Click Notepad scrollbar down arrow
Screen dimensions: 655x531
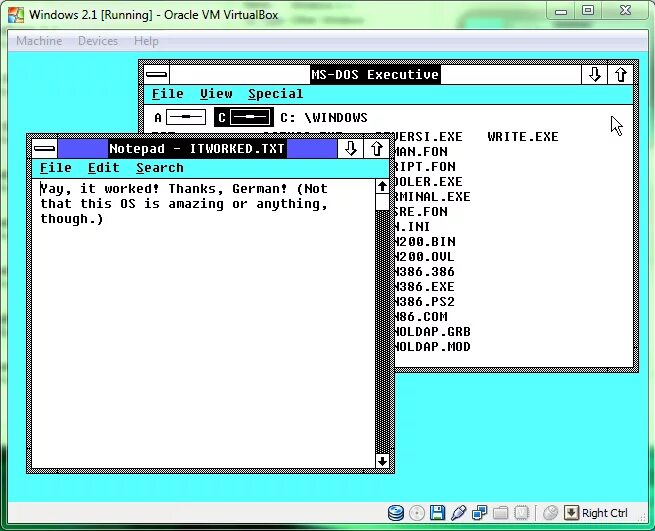[x=382, y=461]
